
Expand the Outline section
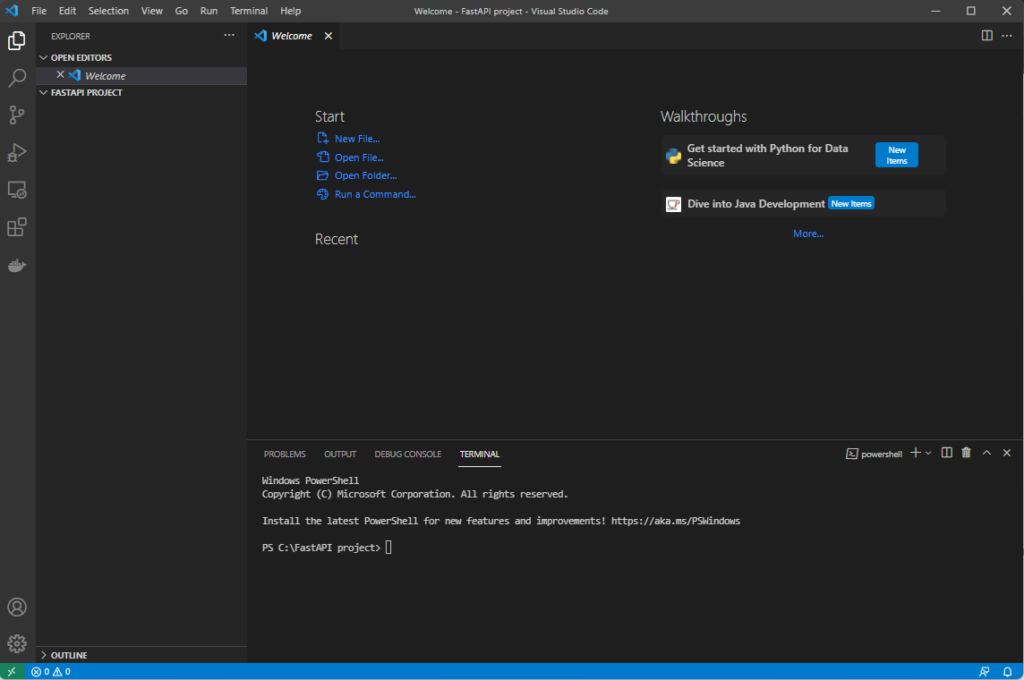pyautogui.click(x=68, y=655)
